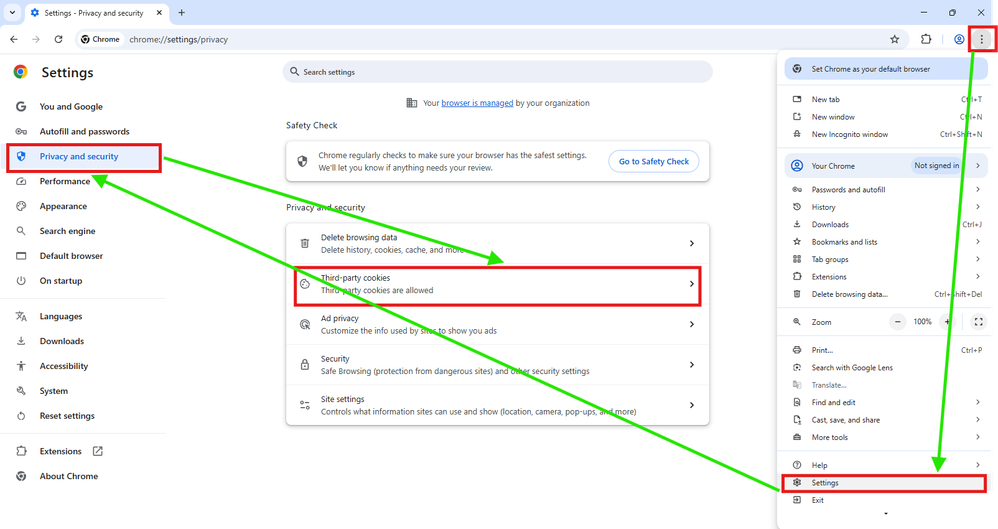Viewport: 998px width, 529px height.
Task: Expand Security row chevron
Action: [x=692, y=365]
